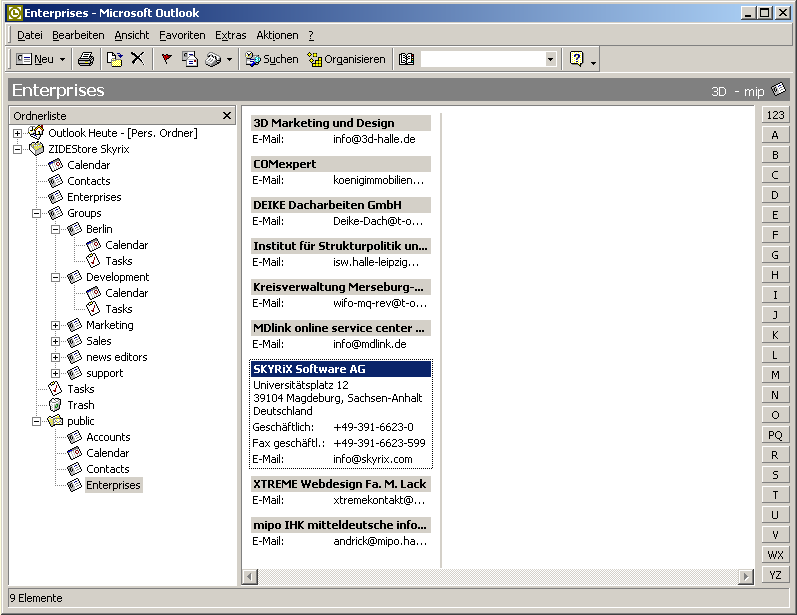
Task: Open the Extras menu
Action: [230, 35]
